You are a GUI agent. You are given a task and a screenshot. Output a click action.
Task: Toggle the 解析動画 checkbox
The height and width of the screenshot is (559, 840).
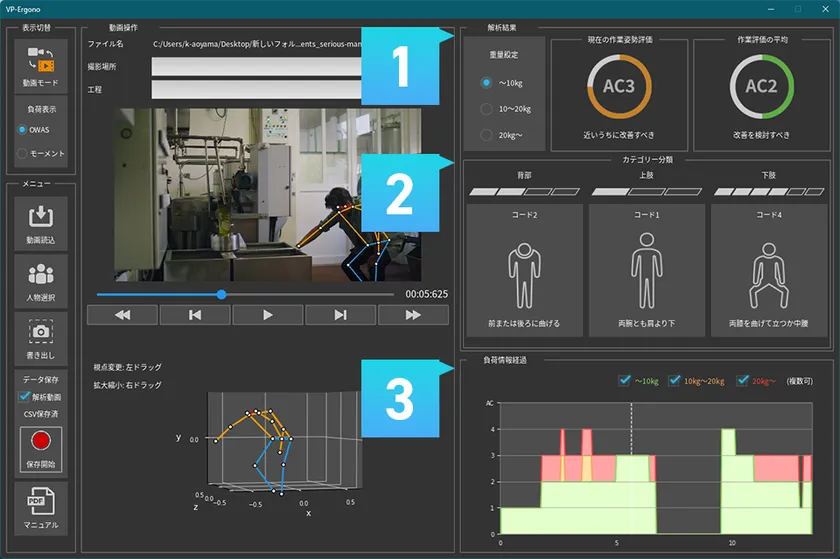click(x=24, y=397)
